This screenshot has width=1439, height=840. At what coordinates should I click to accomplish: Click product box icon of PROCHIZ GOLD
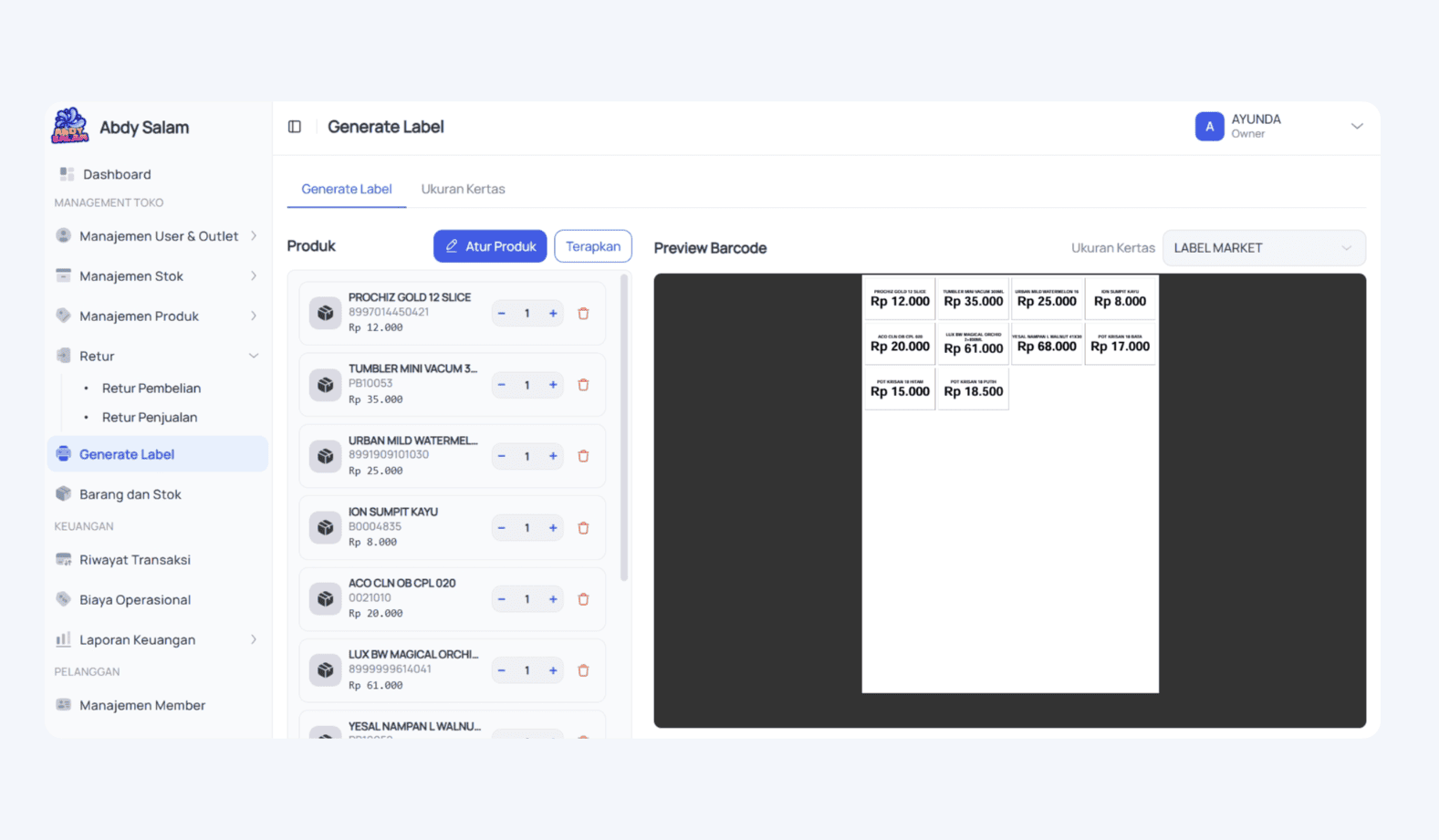(325, 314)
